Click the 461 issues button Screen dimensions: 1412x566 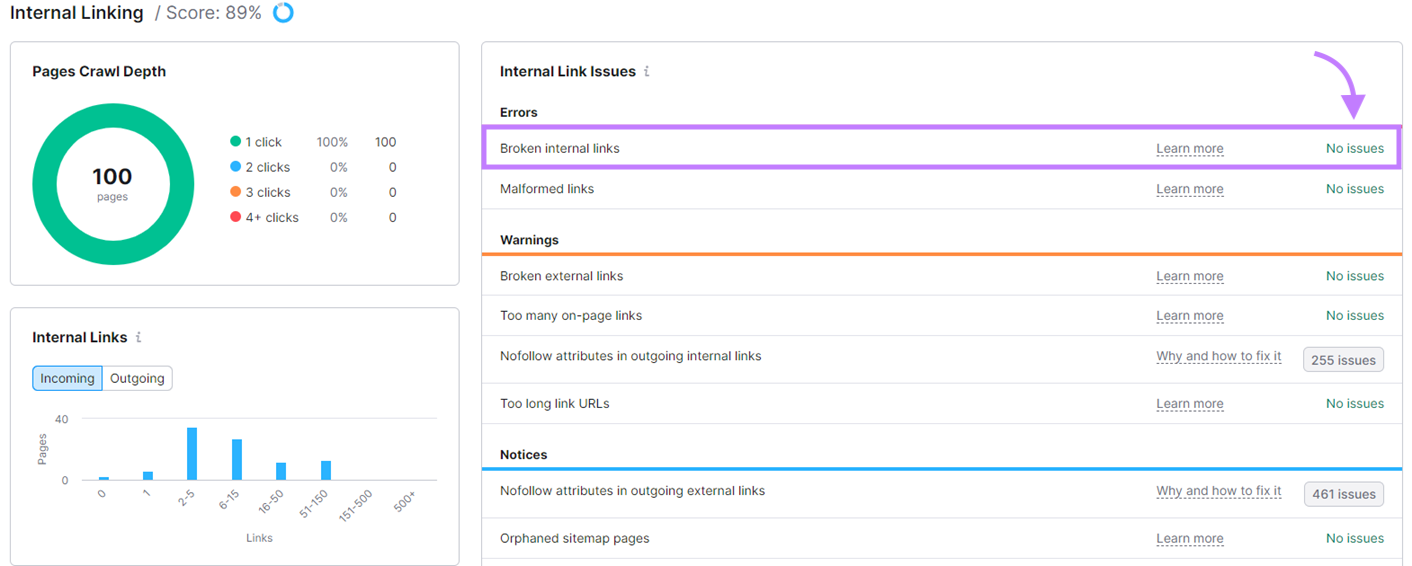coord(1343,494)
